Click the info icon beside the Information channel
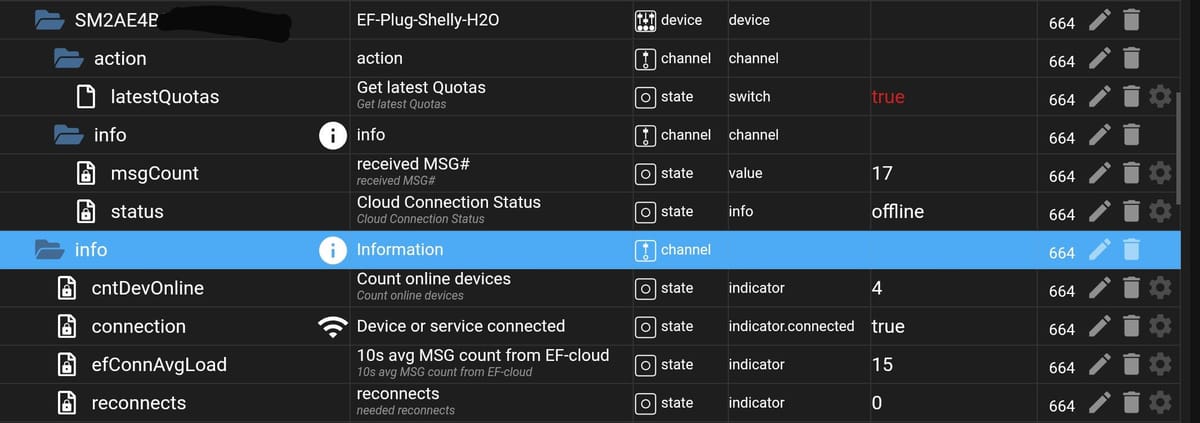The width and height of the screenshot is (1200, 423). (332, 250)
